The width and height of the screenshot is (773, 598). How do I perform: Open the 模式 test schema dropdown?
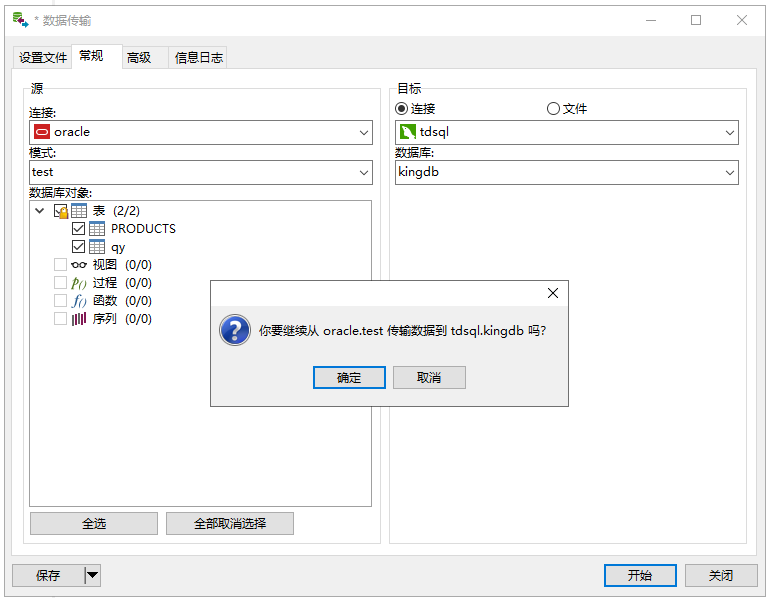pos(364,173)
